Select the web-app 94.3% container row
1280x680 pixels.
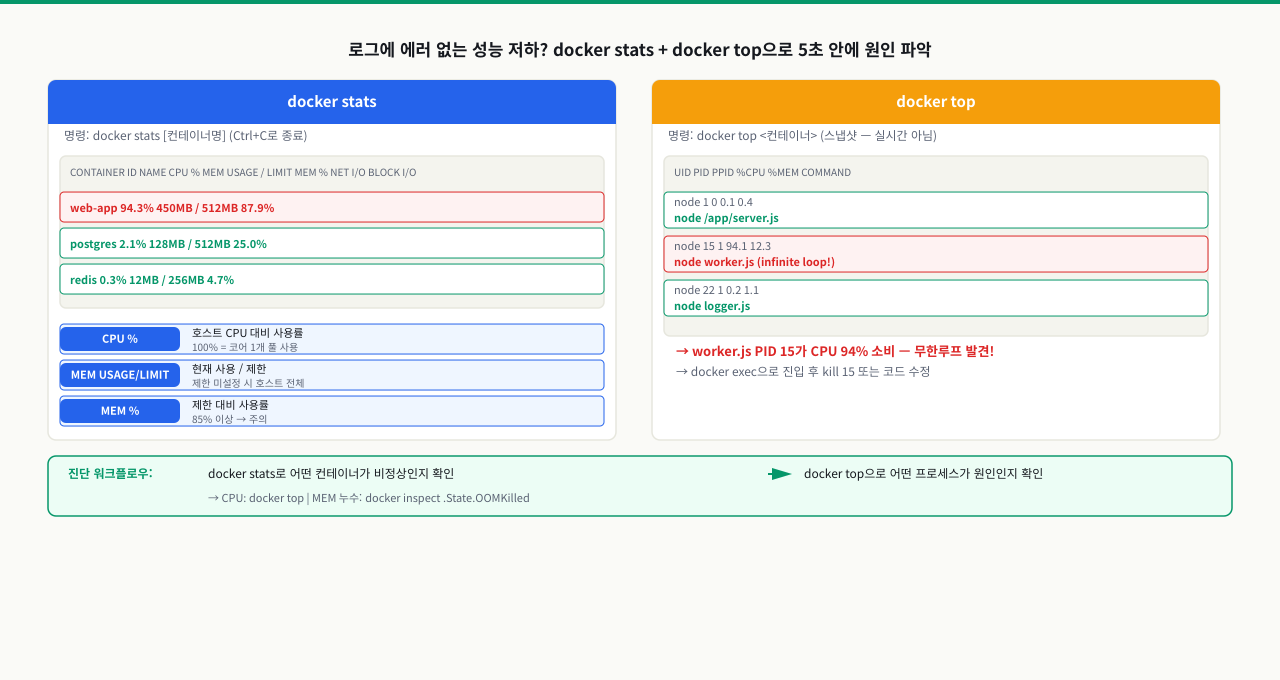[332, 207]
